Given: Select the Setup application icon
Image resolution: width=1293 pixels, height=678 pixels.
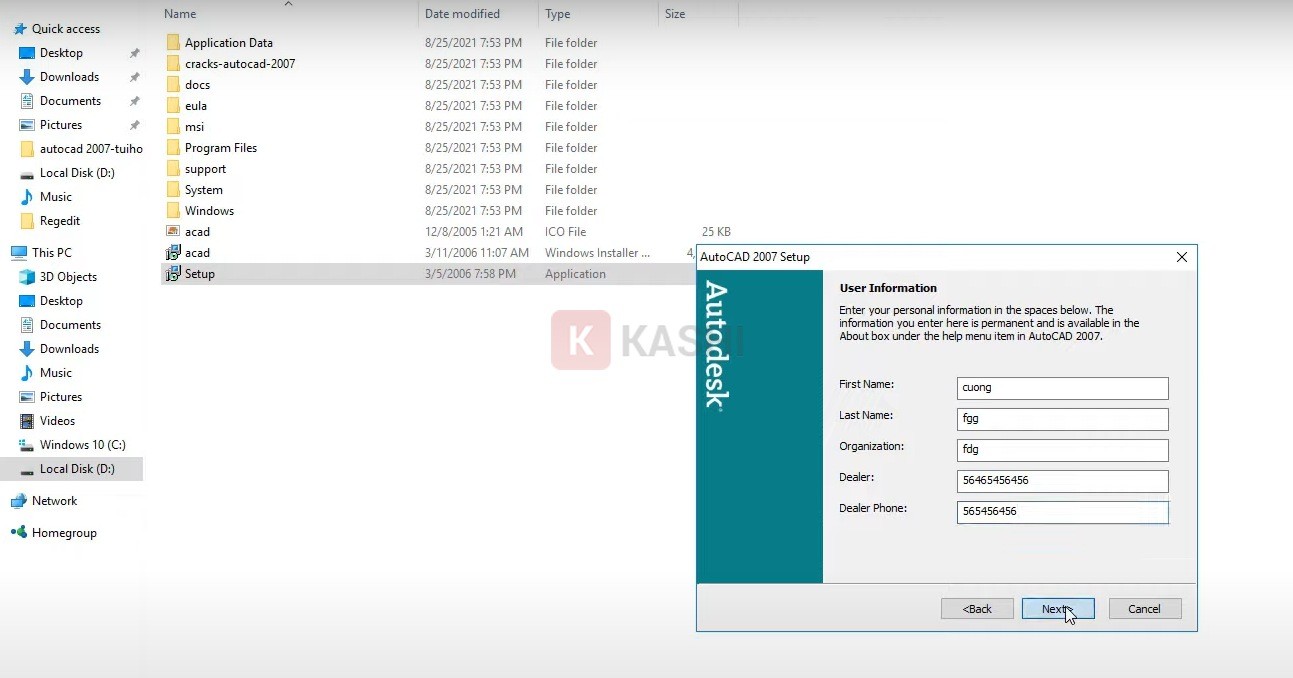Looking at the screenshot, I should 173,274.
